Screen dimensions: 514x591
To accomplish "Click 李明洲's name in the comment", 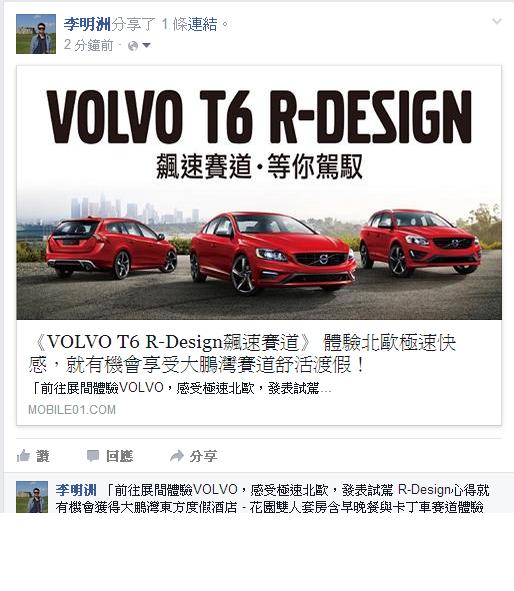I will click(76, 490).
